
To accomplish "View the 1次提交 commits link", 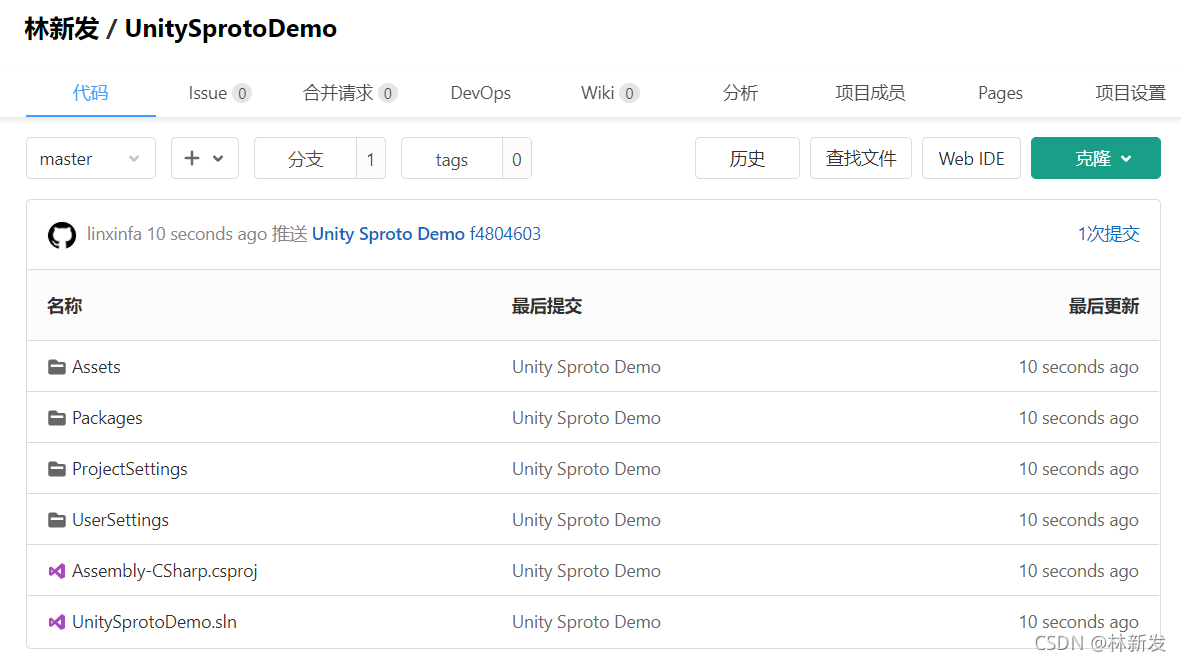I will [1108, 234].
